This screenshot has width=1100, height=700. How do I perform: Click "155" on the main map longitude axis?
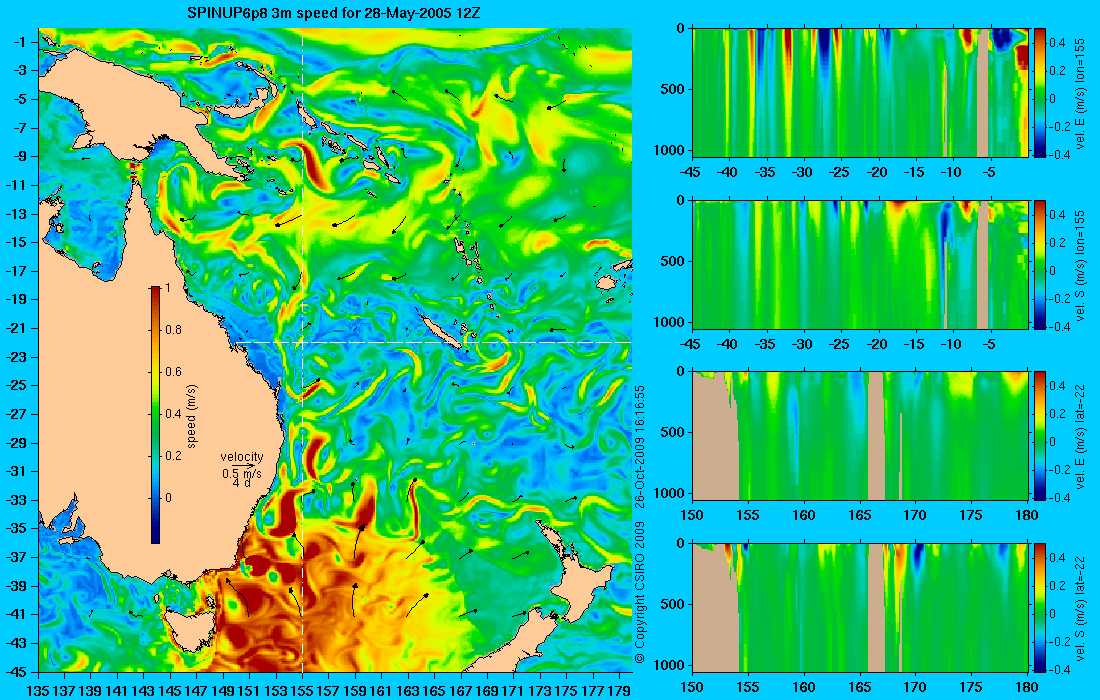(302, 691)
